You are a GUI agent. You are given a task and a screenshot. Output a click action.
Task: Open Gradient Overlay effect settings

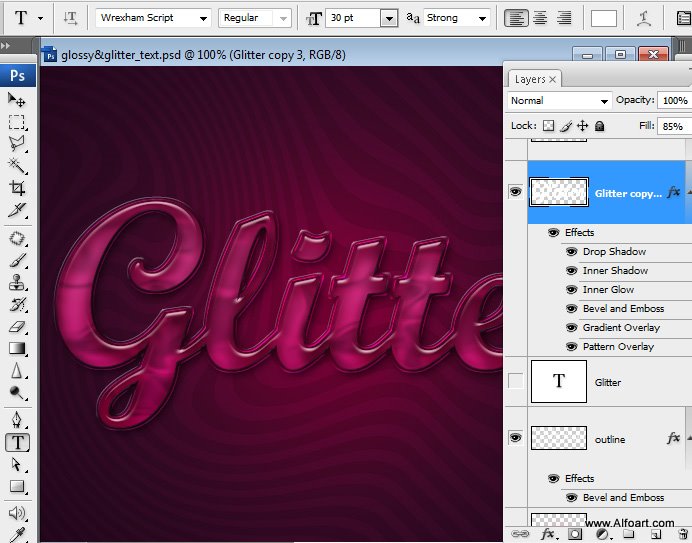(621, 328)
